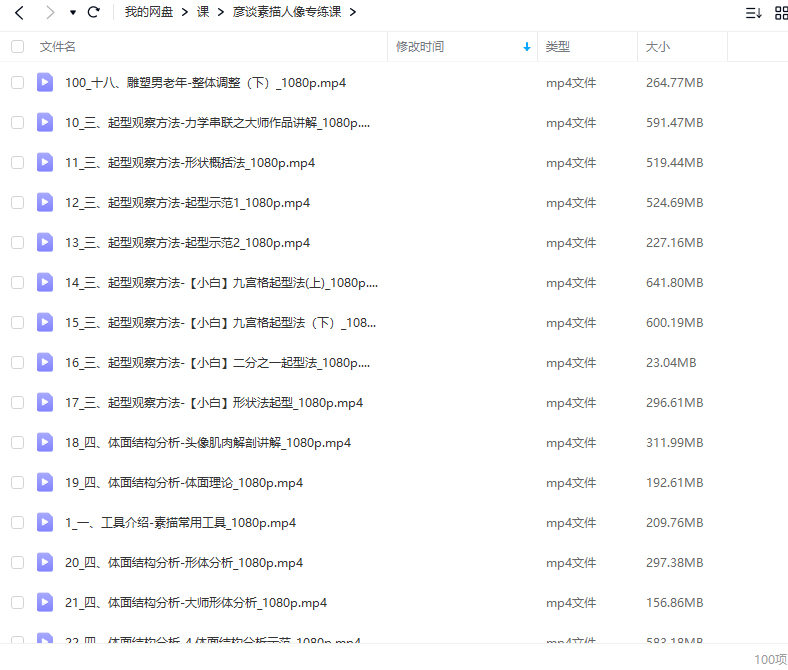Expand the chevron after 彦谈素描人像专练课
Screen dimensions: 788x670
click(x=353, y=13)
